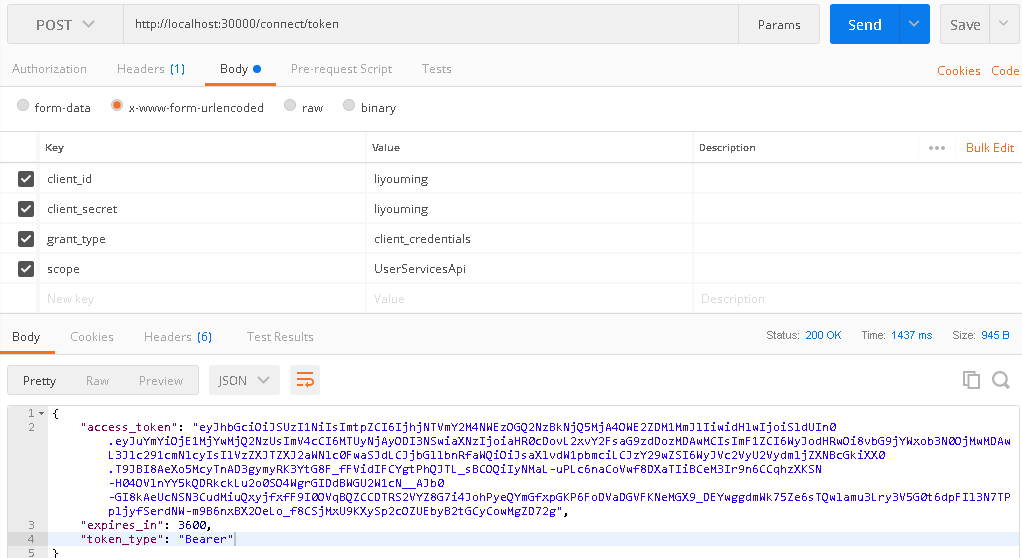Click the "token_type" line in response
This screenshot has height=558, width=1022.
156,539
